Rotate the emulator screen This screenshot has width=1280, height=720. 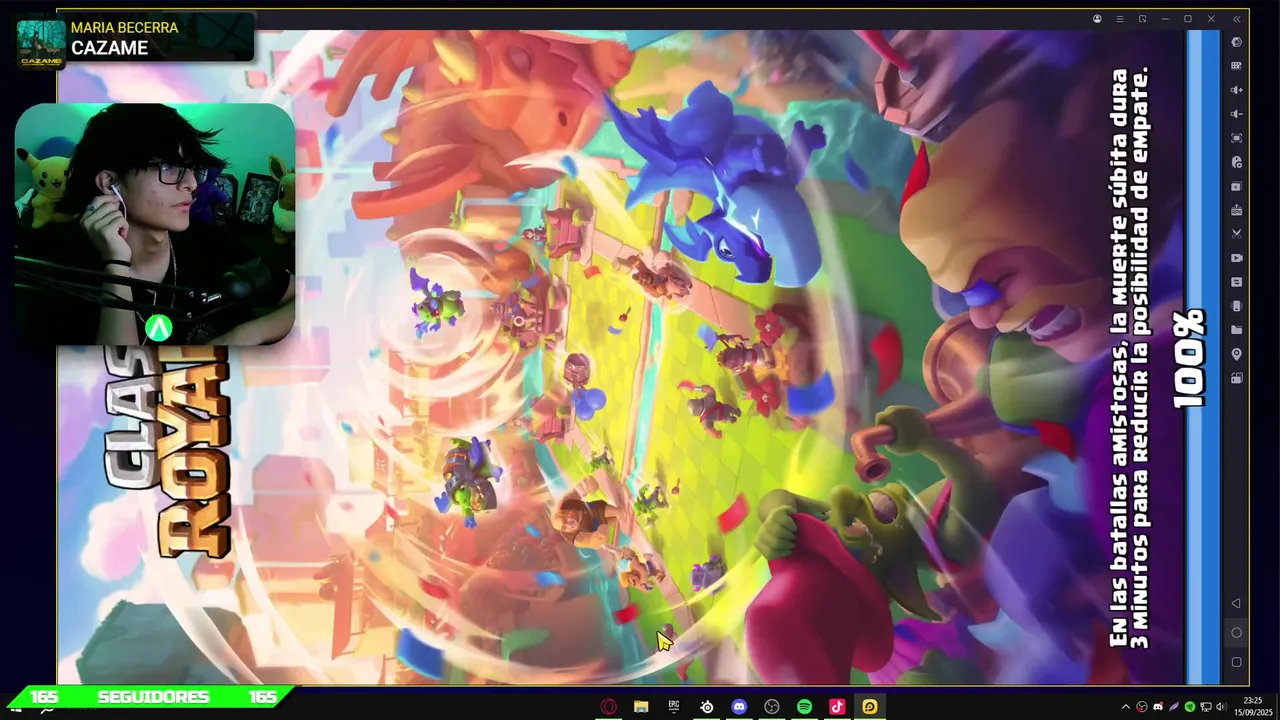coord(1237,306)
